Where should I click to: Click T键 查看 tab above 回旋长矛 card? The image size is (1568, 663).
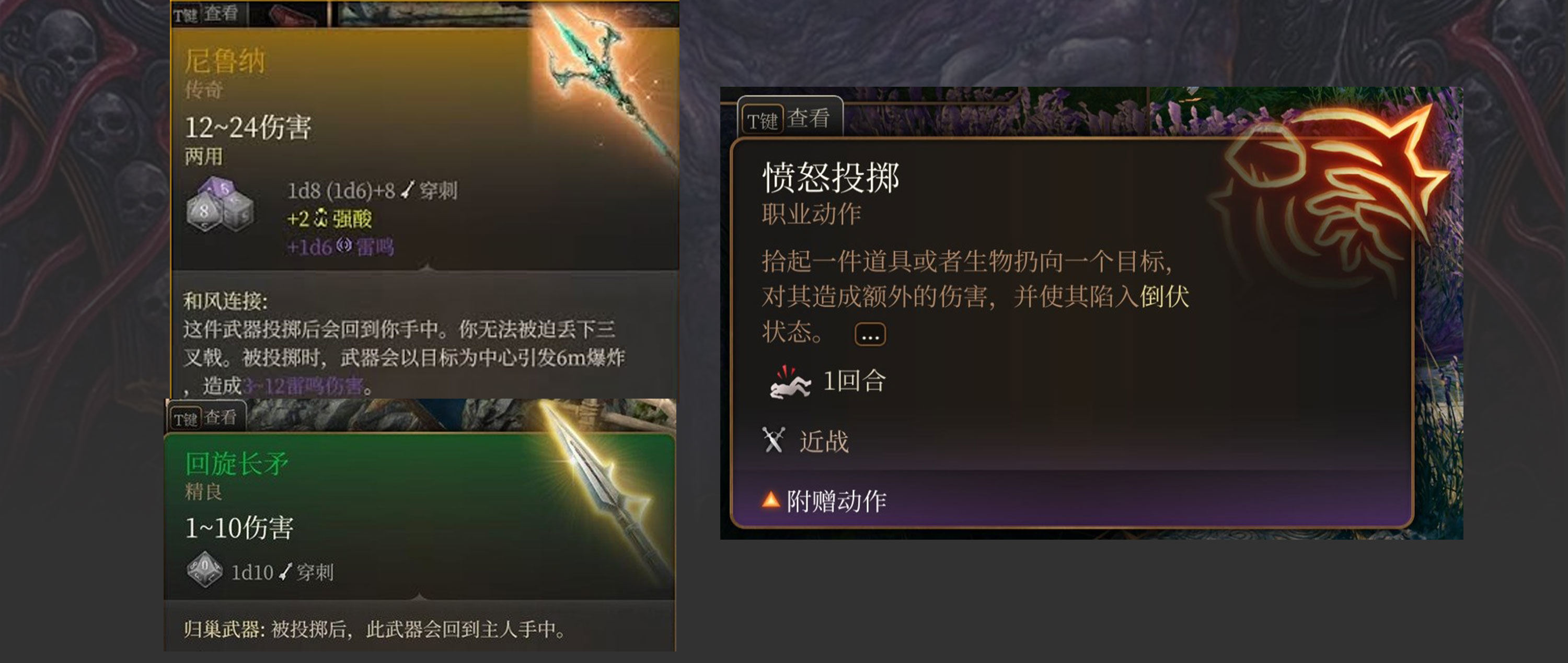coord(206,418)
